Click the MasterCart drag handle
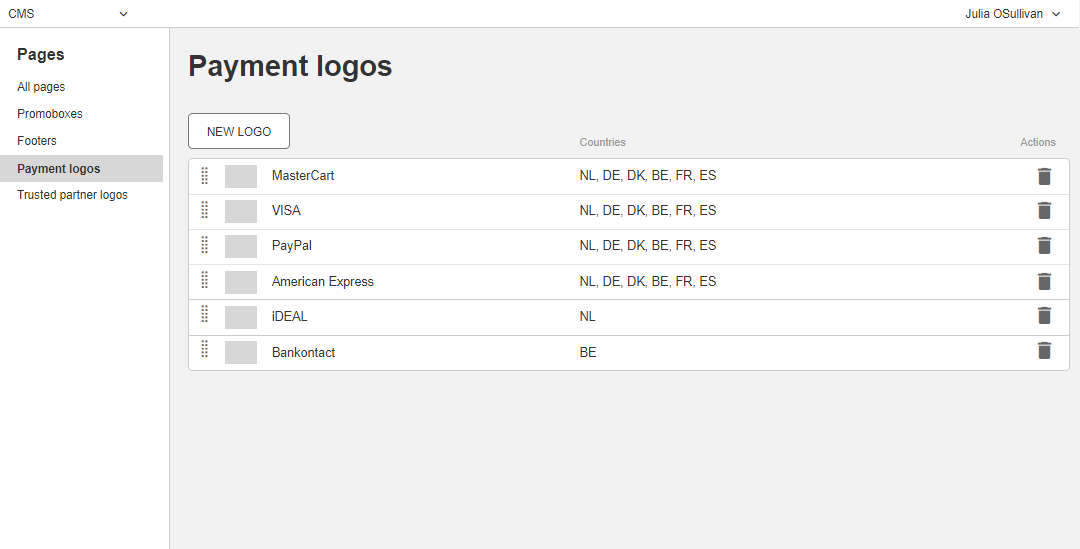Screen dimensions: 1080x549 205,176
